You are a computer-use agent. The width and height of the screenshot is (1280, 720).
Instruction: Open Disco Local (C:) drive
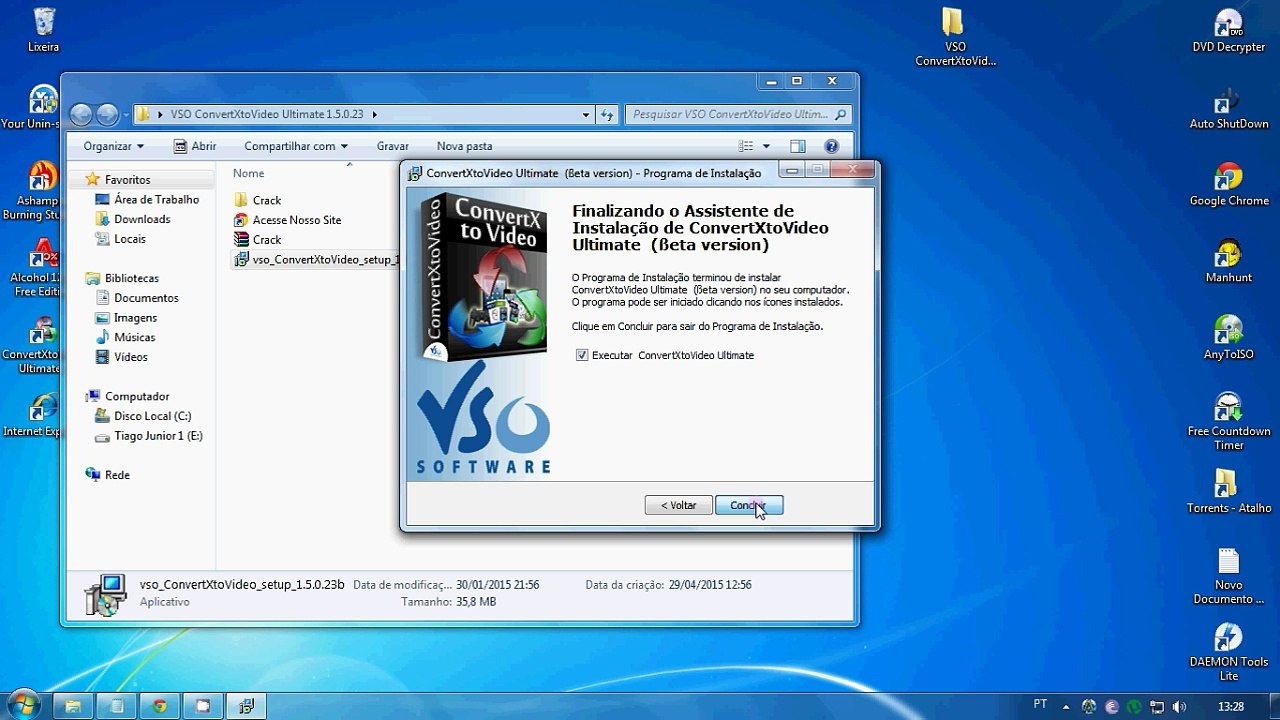point(152,416)
